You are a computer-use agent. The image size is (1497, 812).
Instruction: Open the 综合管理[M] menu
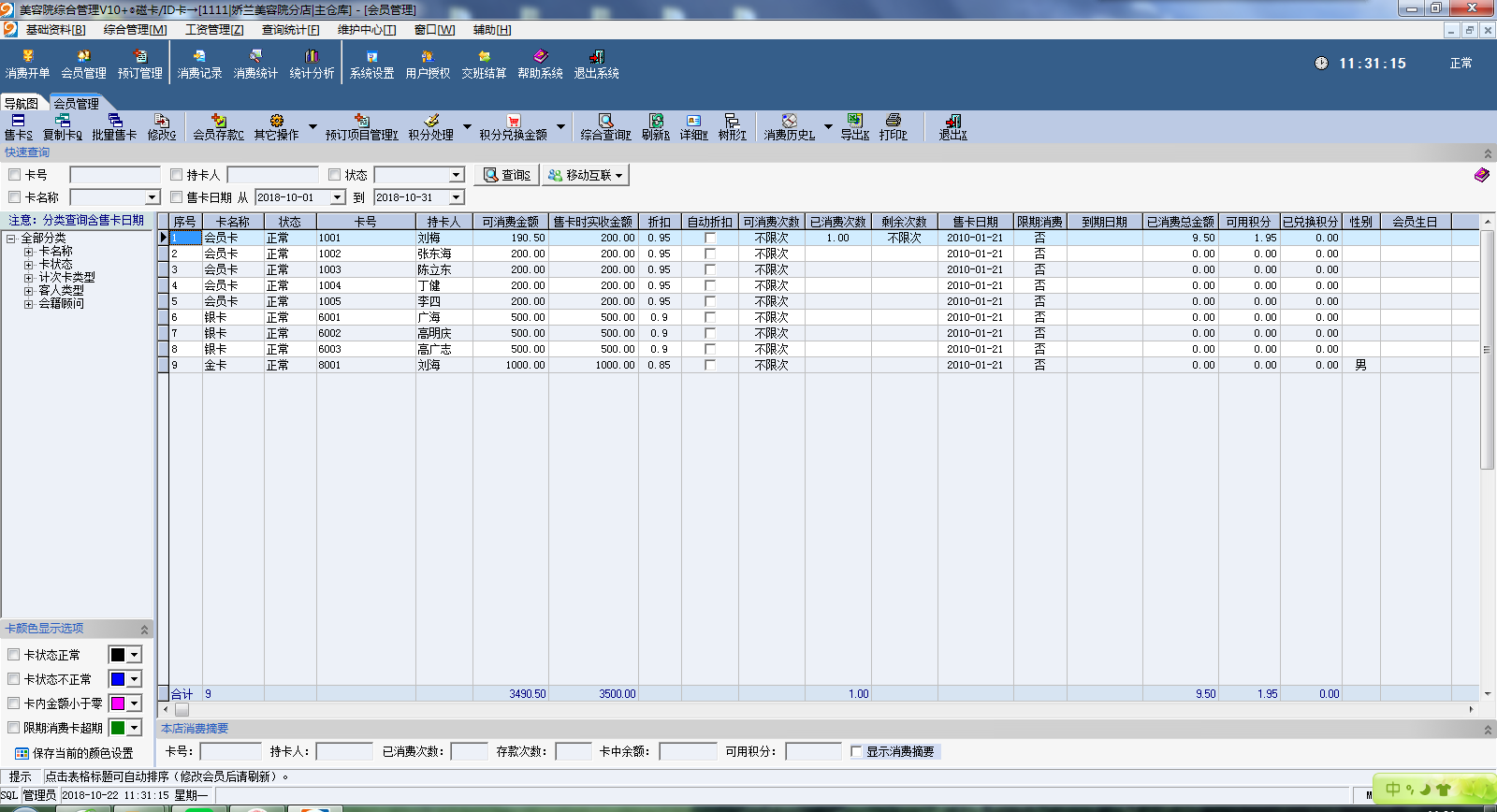click(136, 30)
